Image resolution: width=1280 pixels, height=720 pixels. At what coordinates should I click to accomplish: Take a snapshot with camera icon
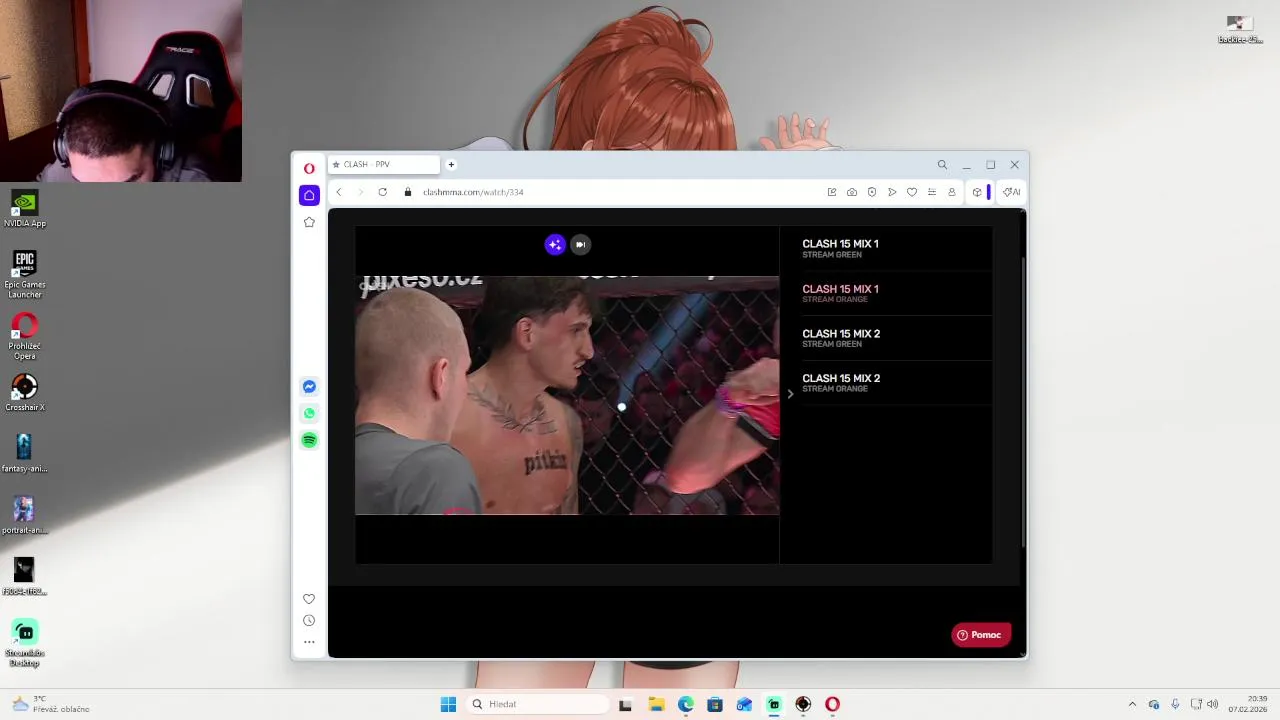851,192
